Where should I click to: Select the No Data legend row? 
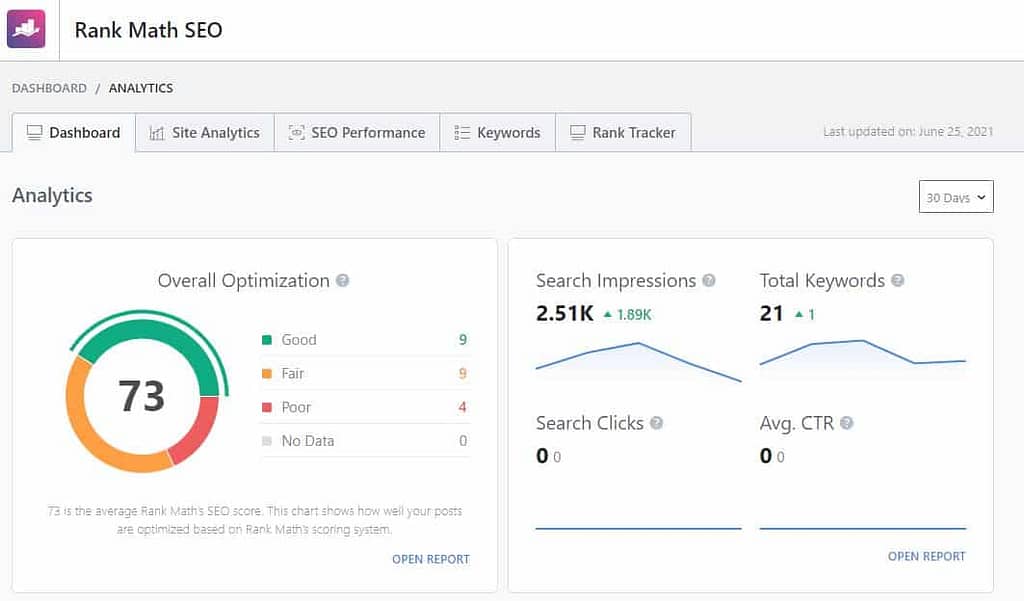pyautogui.click(x=365, y=441)
